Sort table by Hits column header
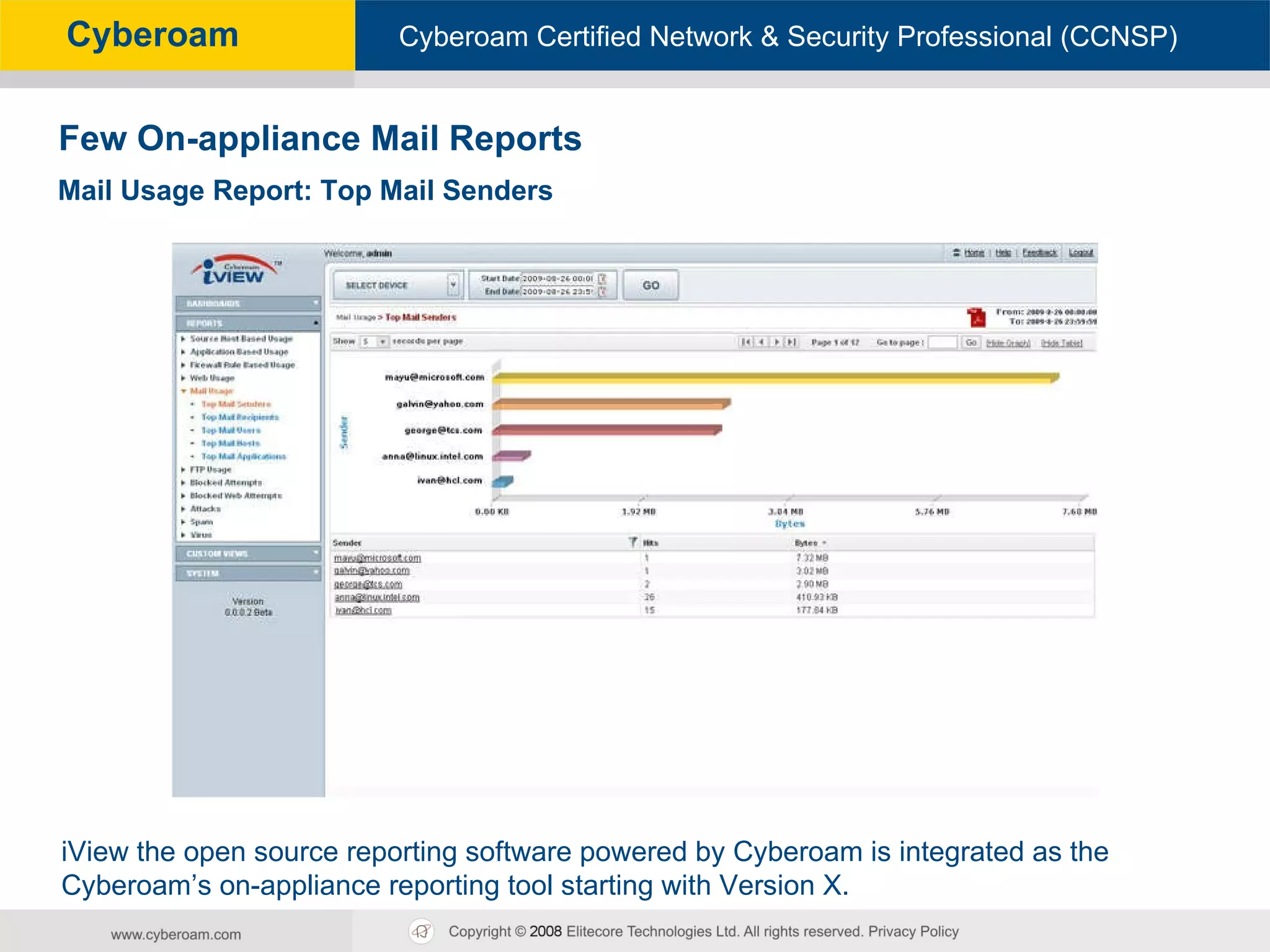Image resolution: width=1270 pixels, height=952 pixels. tap(651, 543)
